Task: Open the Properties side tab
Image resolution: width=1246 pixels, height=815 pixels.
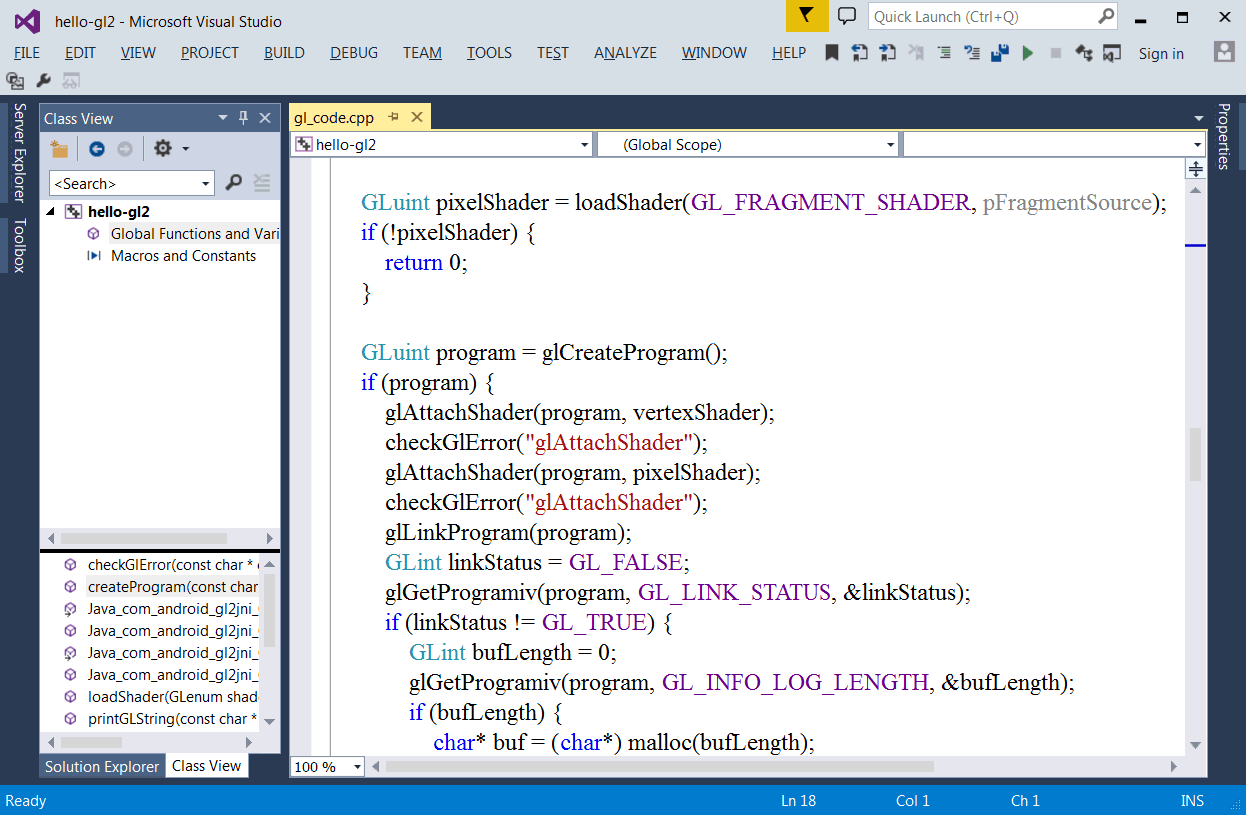Action: pyautogui.click(x=1223, y=135)
